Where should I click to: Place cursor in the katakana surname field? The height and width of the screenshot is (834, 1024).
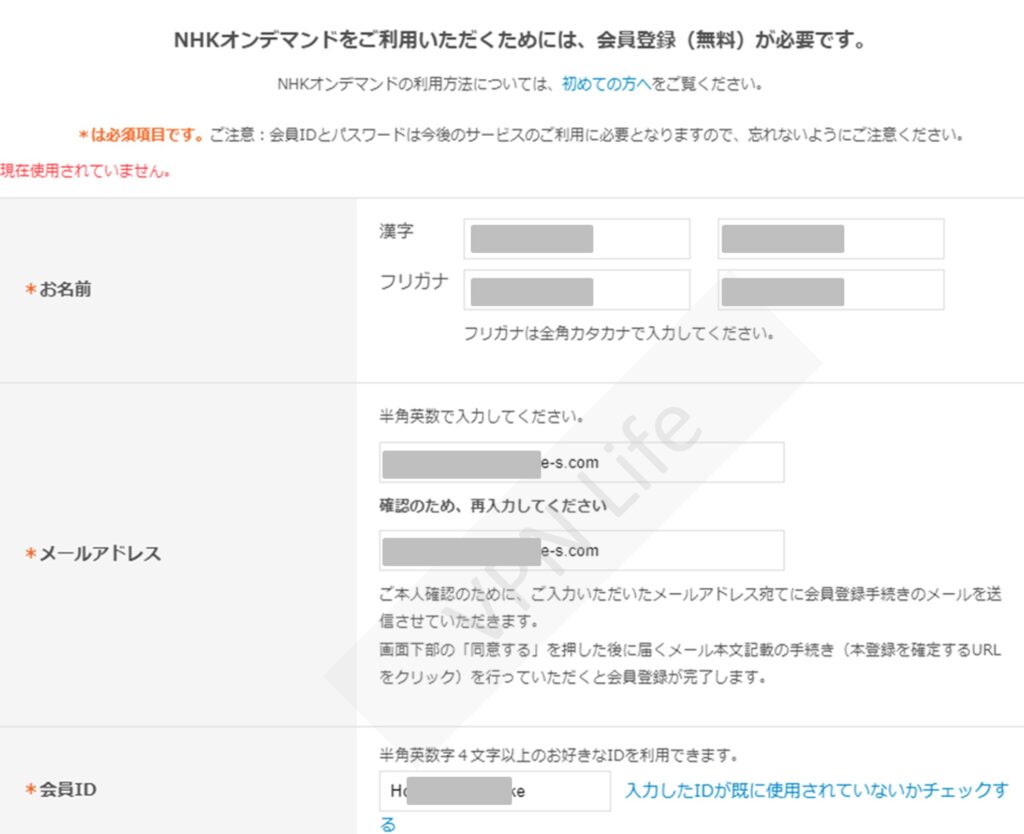576,289
